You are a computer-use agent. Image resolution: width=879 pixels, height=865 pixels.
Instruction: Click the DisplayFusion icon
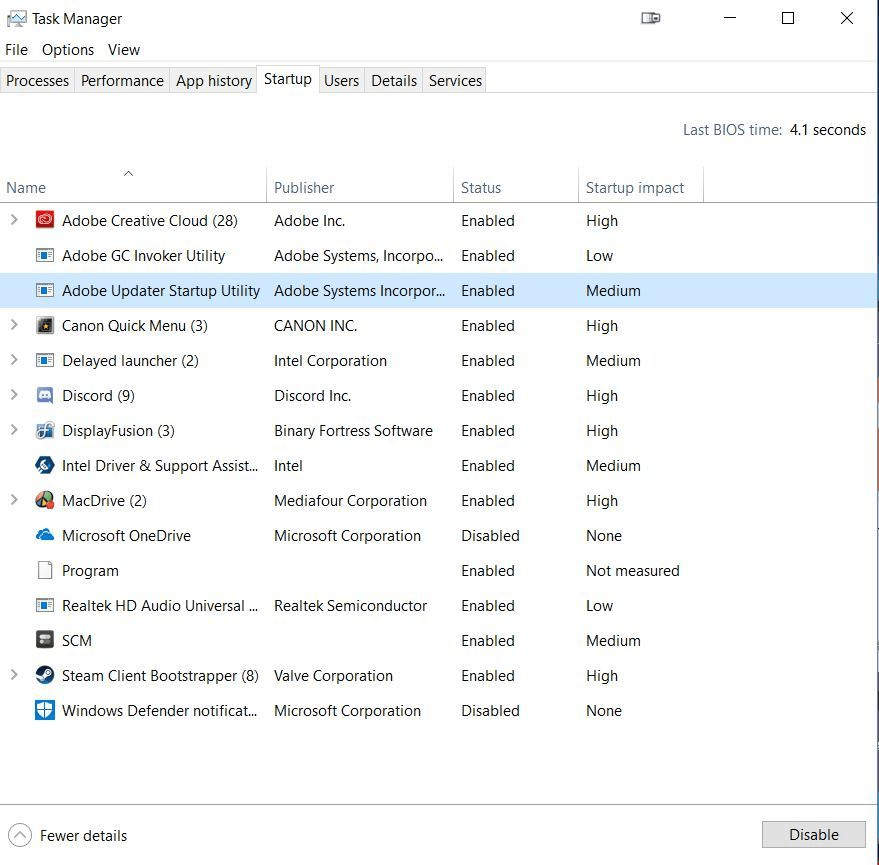44,430
